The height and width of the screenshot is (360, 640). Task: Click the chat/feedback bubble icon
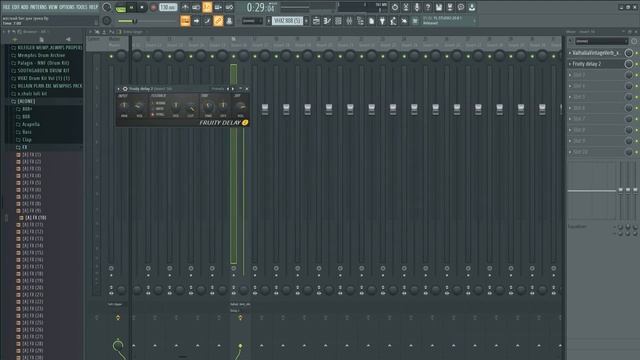click(x=461, y=7)
